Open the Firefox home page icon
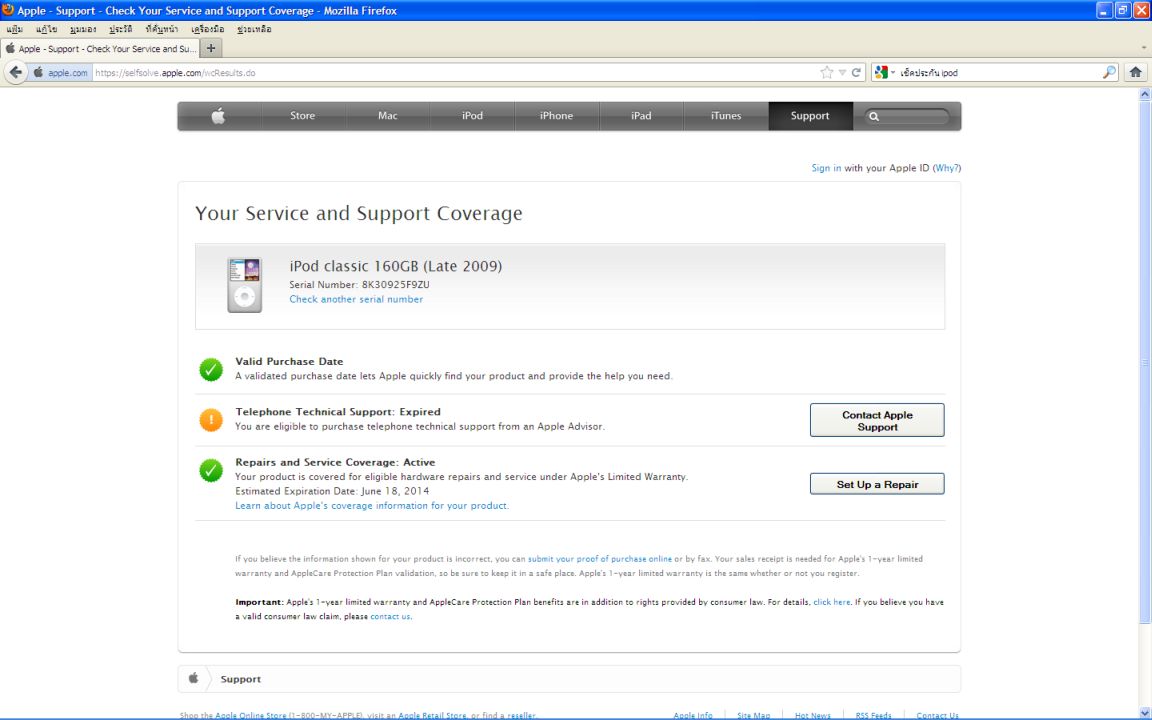This screenshot has width=1152, height=720. (x=1136, y=72)
